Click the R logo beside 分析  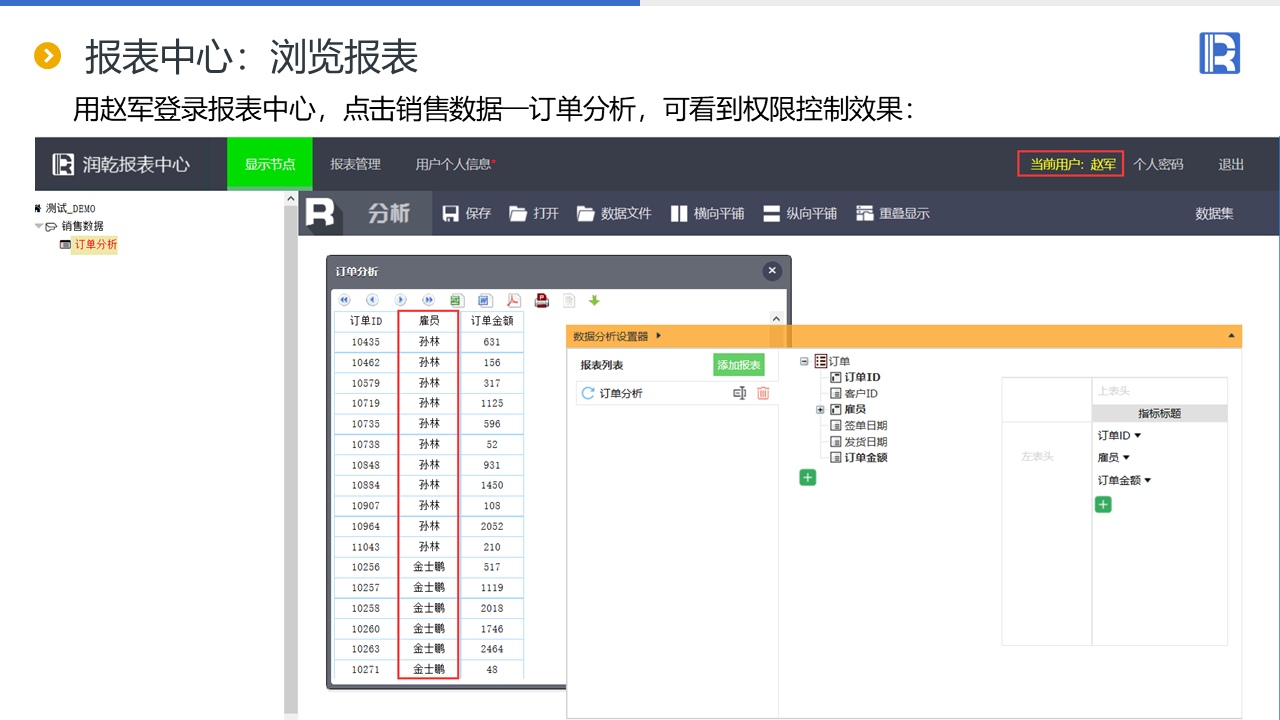click(x=320, y=213)
